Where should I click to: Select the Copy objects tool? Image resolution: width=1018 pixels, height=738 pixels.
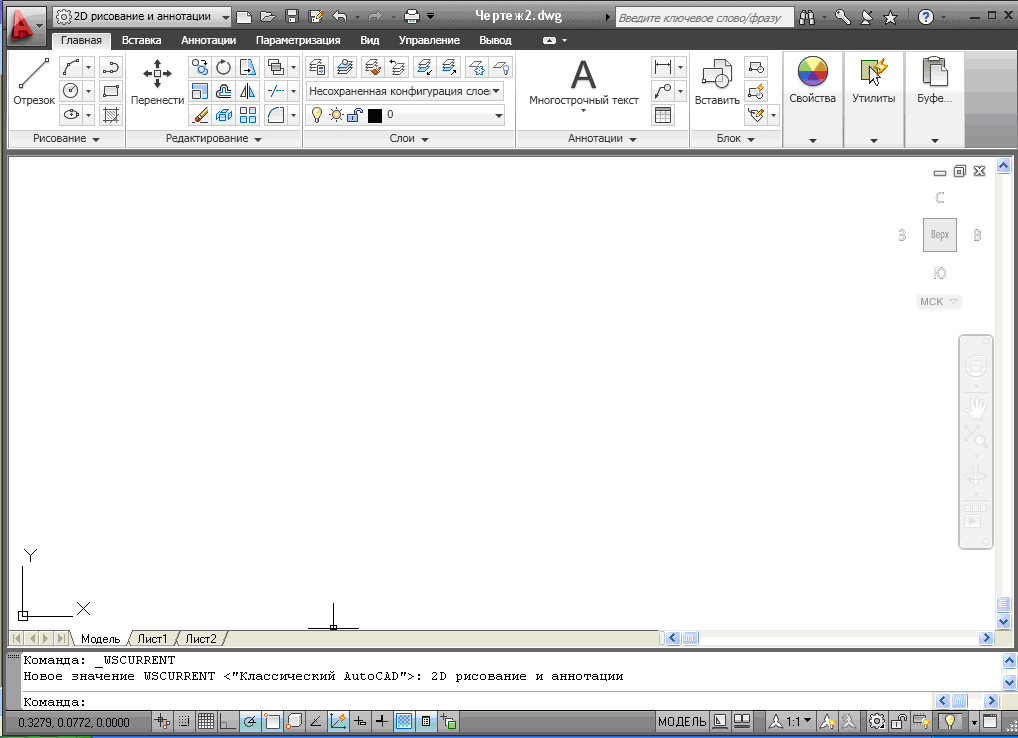pos(200,67)
